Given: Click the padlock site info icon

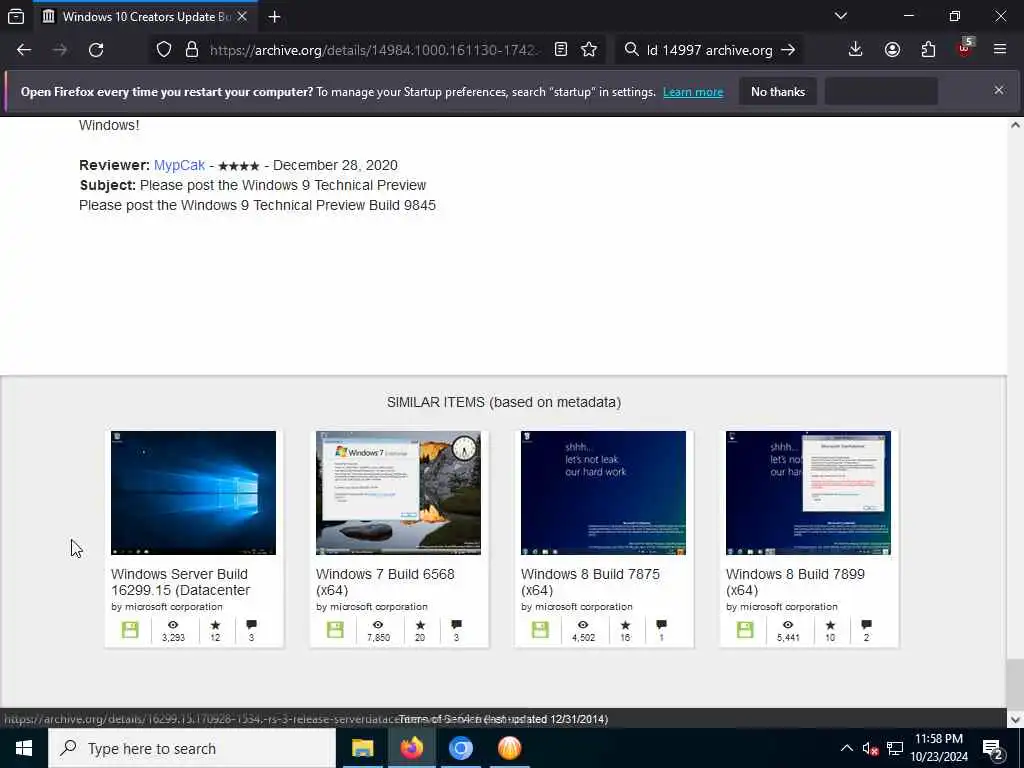Looking at the screenshot, I should pyautogui.click(x=192, y=50).
